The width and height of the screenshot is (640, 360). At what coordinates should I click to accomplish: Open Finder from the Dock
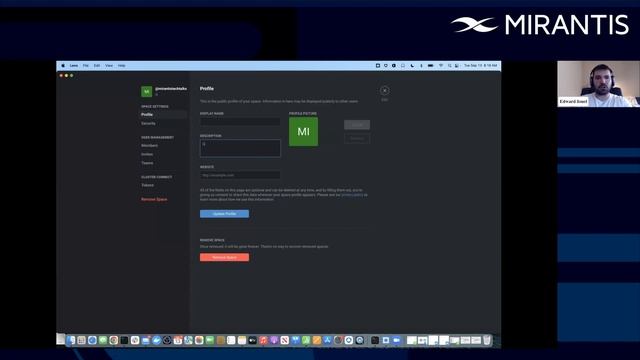click(x=71, y=340)
